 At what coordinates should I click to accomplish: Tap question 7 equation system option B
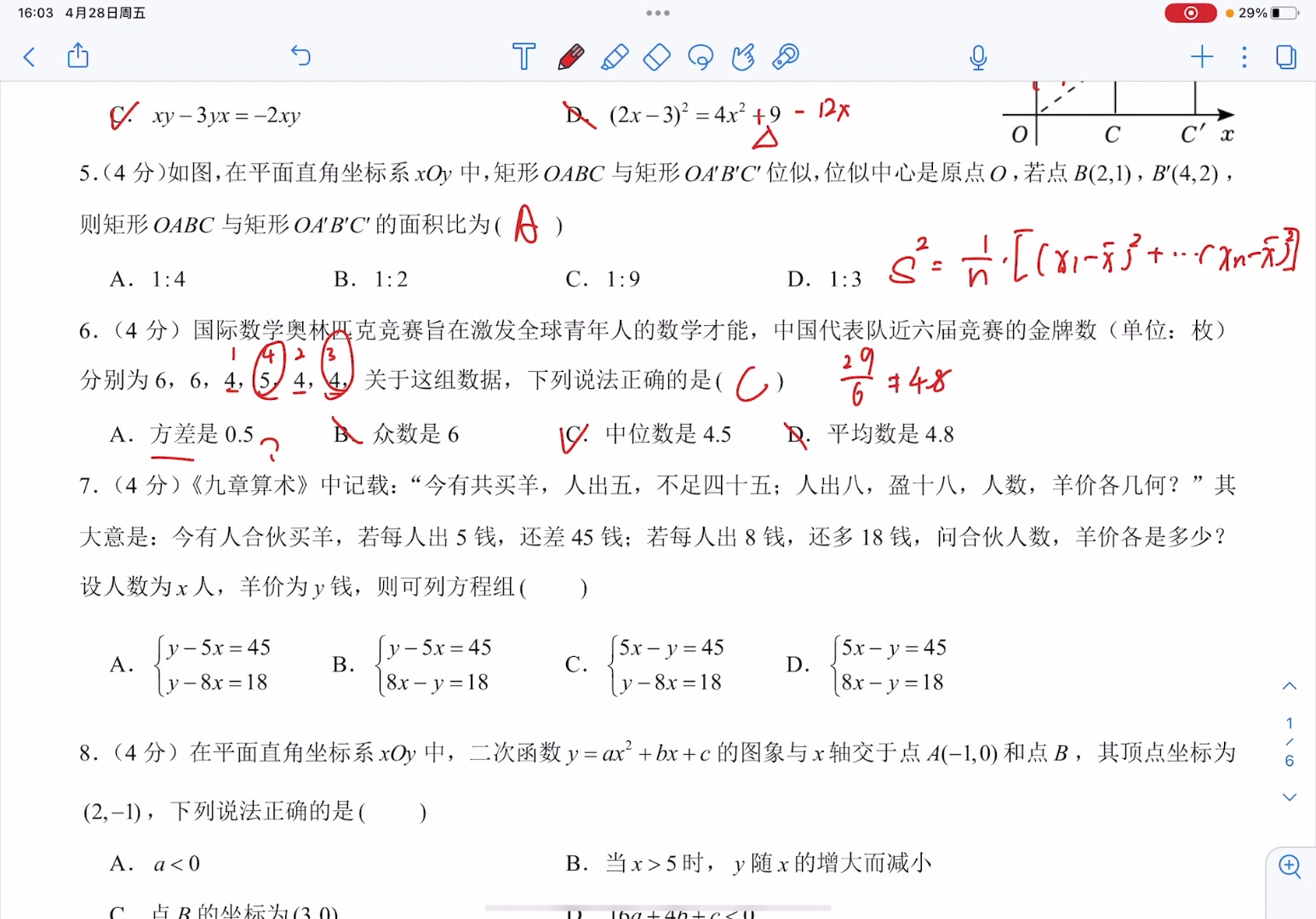coord(412,665)
